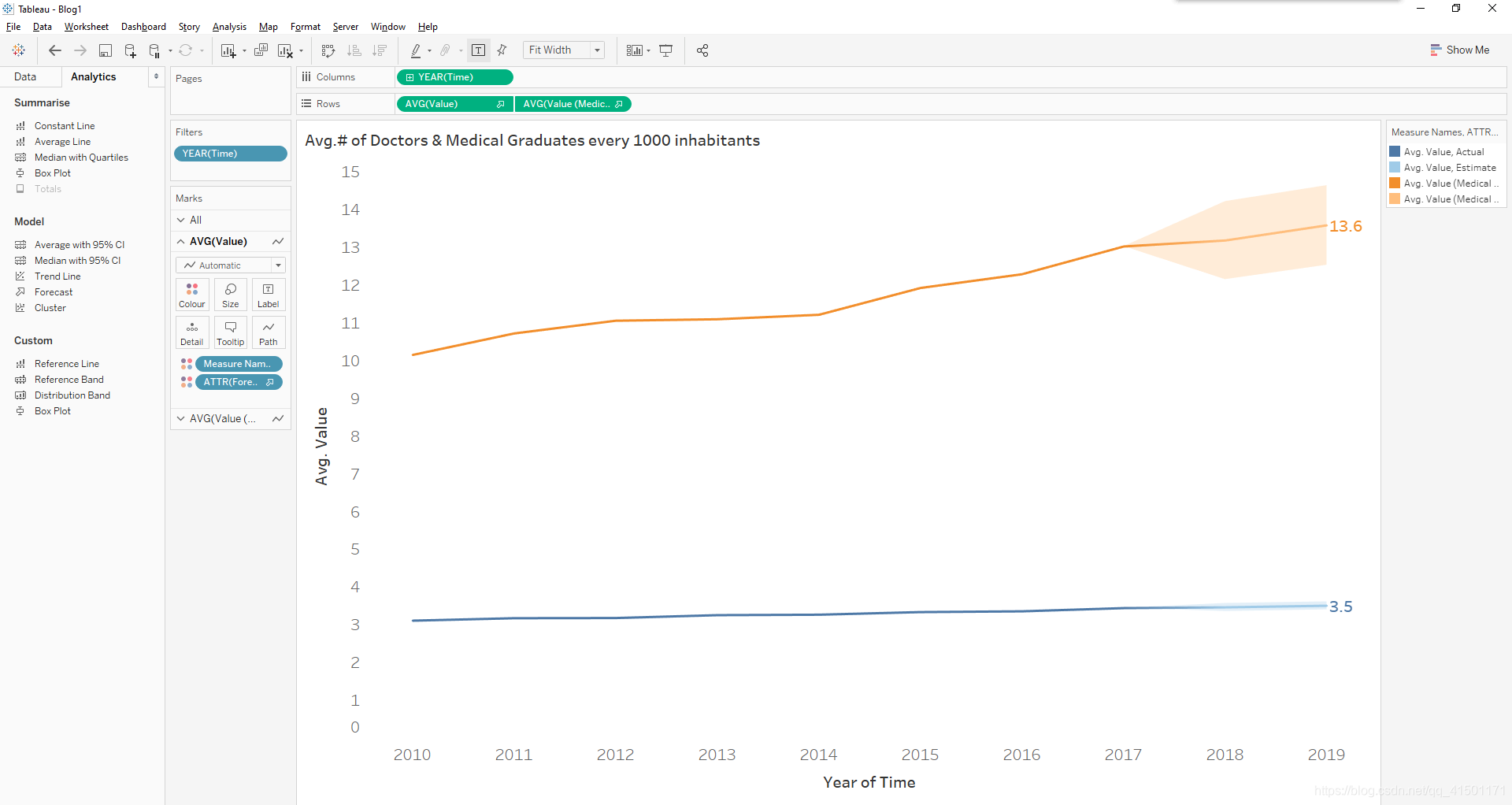Click the Size marks button
Viewport: 1512px width, 805px height.
[231, 295]
